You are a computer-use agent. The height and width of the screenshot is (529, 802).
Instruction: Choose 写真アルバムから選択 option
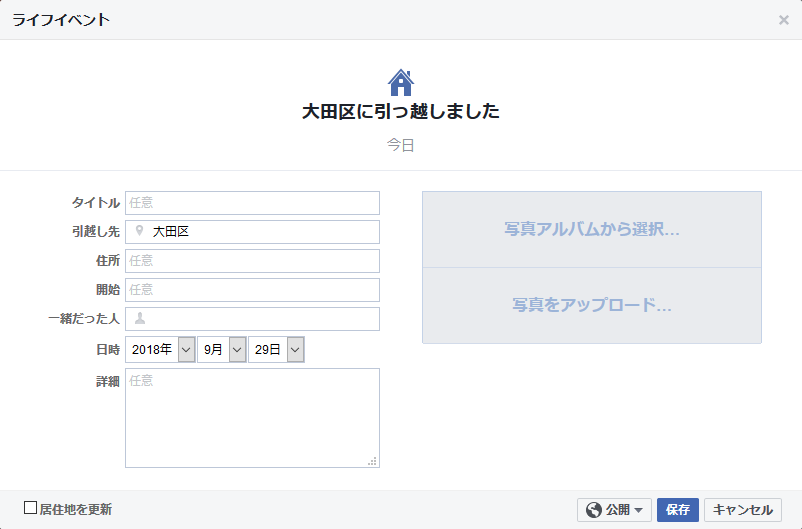[x=592, y=229]
